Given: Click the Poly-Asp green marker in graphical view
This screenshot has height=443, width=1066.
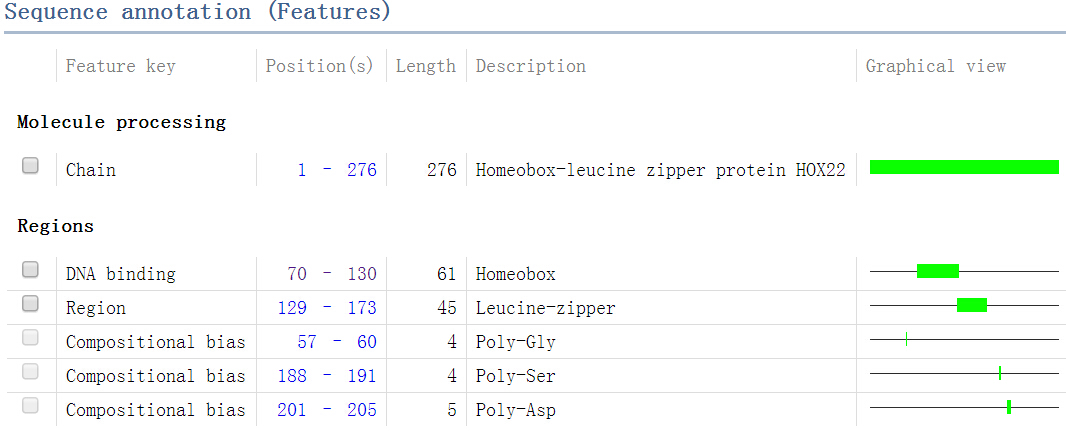Looking at the screenshot, I should 1009,407.
